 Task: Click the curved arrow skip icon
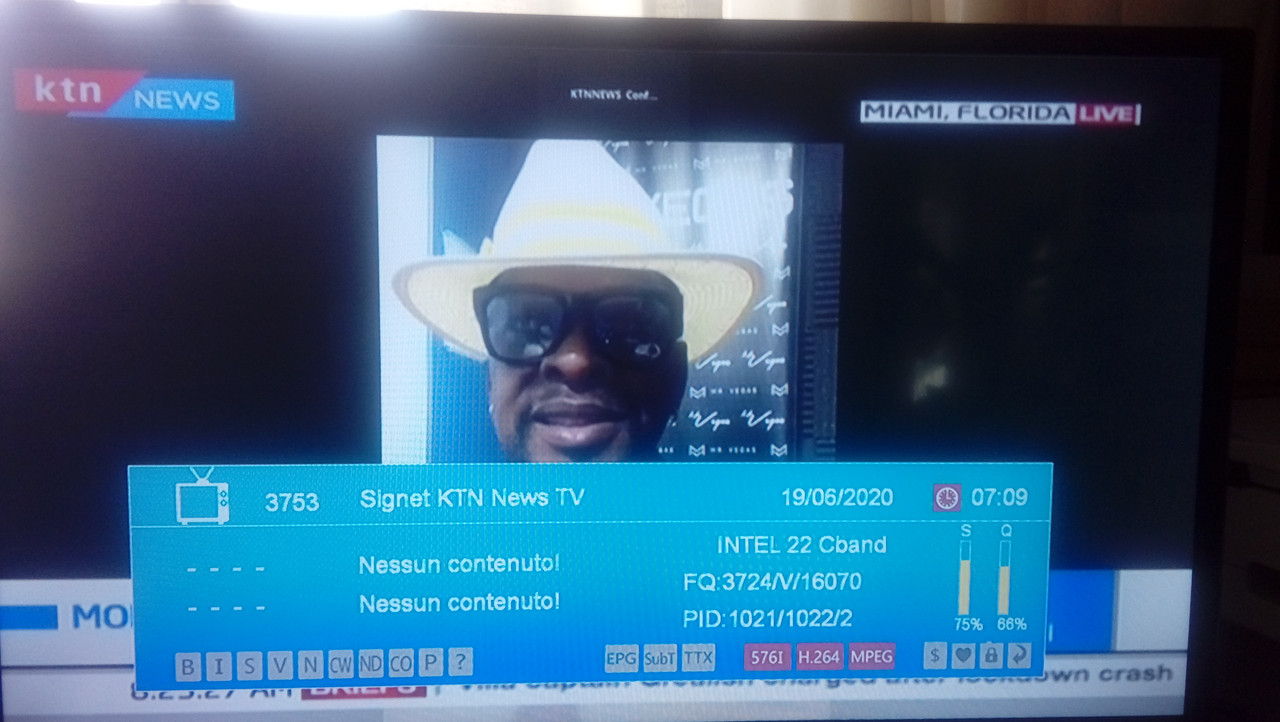(1018, 655)
